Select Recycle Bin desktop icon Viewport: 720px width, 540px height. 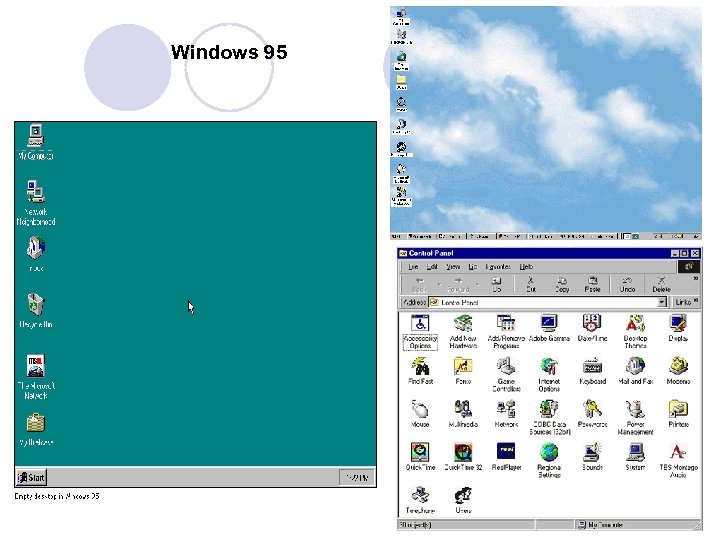point(35,310)
